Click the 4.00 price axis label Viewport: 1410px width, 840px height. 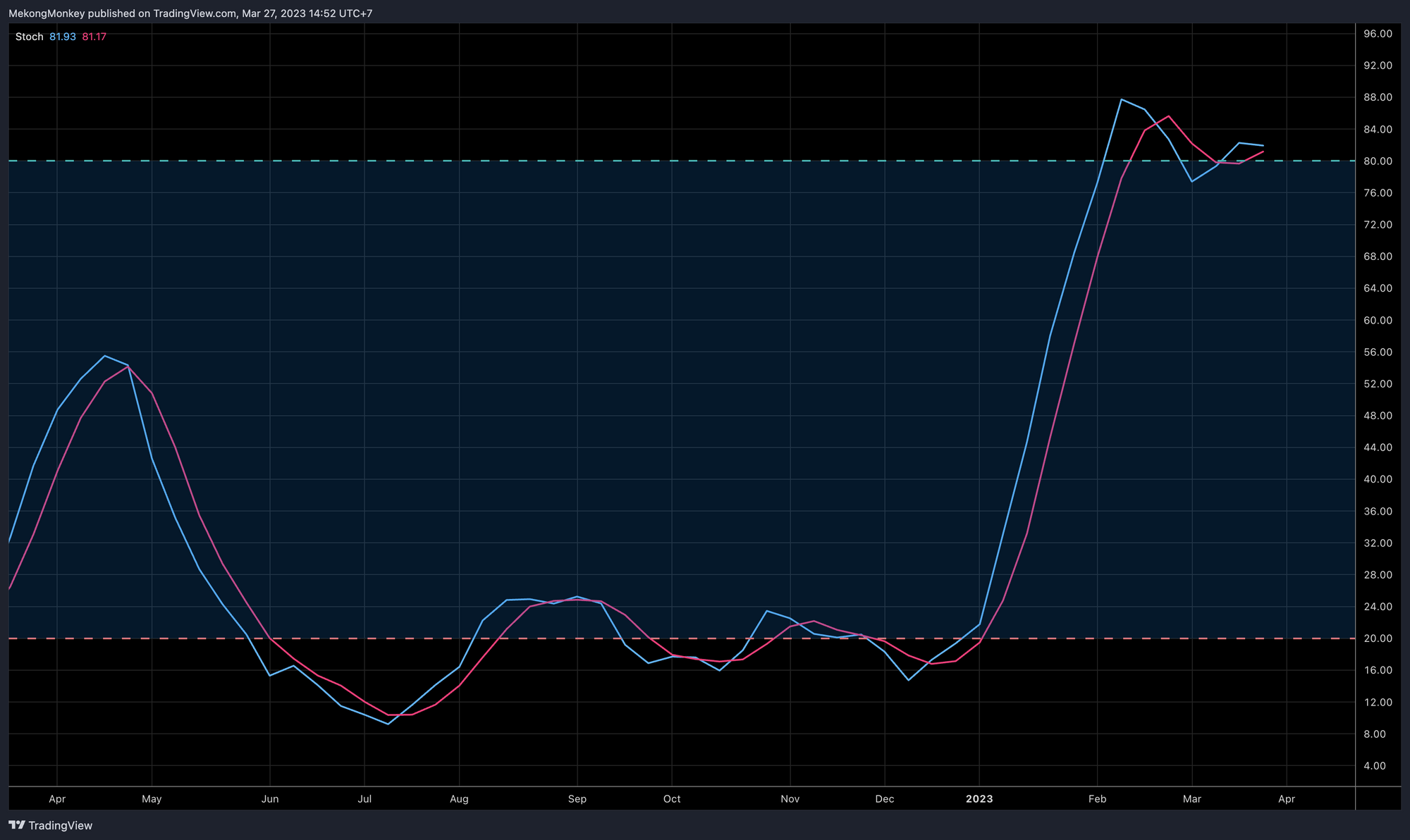1375,766
